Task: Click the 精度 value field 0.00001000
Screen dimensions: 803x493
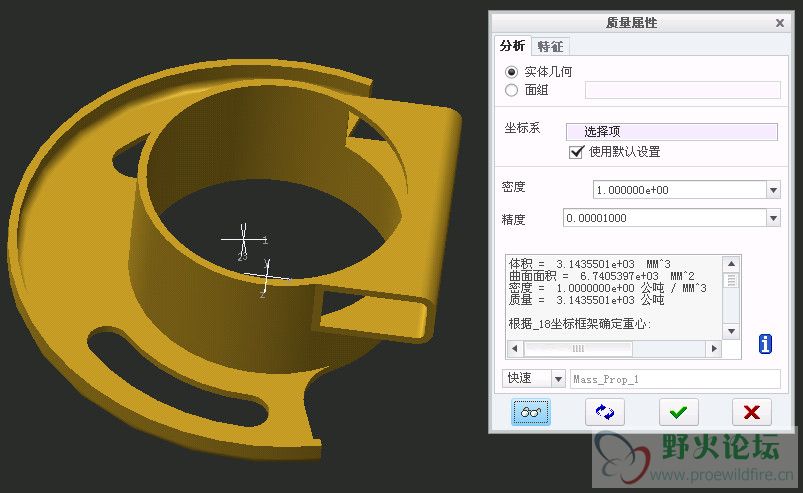Action: (665, 218)
